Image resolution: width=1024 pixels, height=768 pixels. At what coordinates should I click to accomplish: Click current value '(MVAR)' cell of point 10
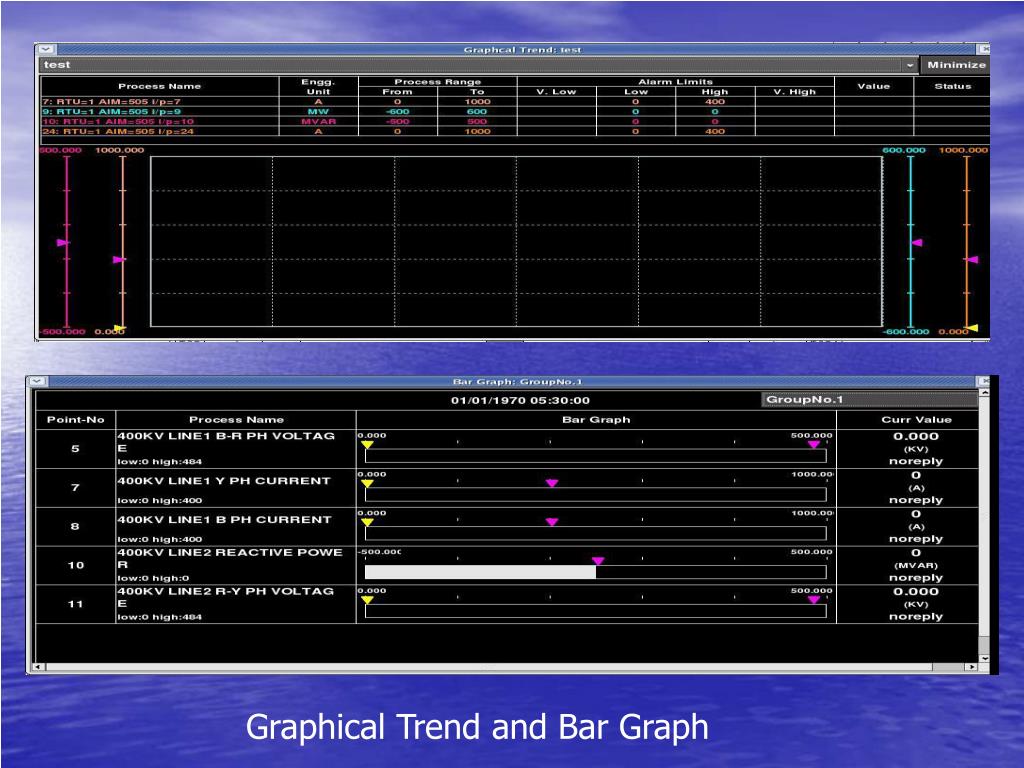[x=916, y=566]
